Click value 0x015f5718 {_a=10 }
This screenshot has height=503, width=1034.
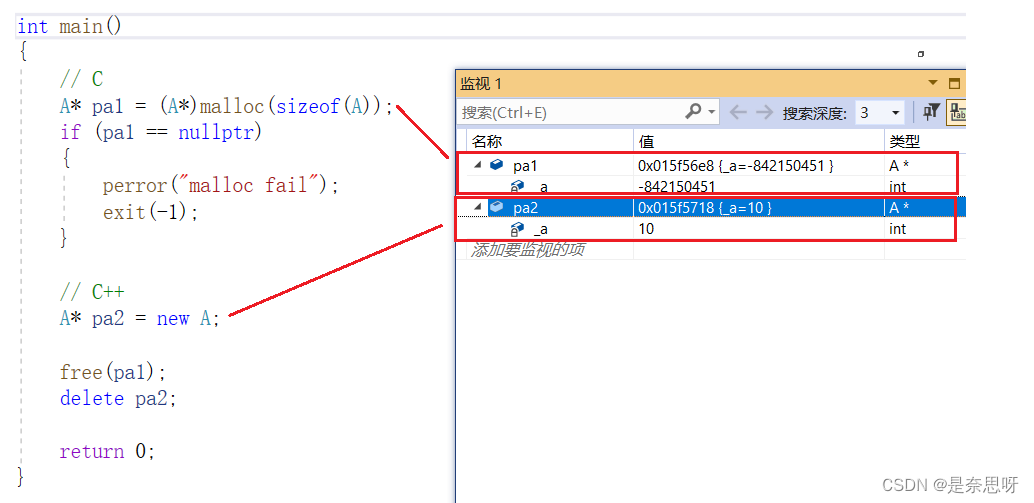tap(705, 208)
